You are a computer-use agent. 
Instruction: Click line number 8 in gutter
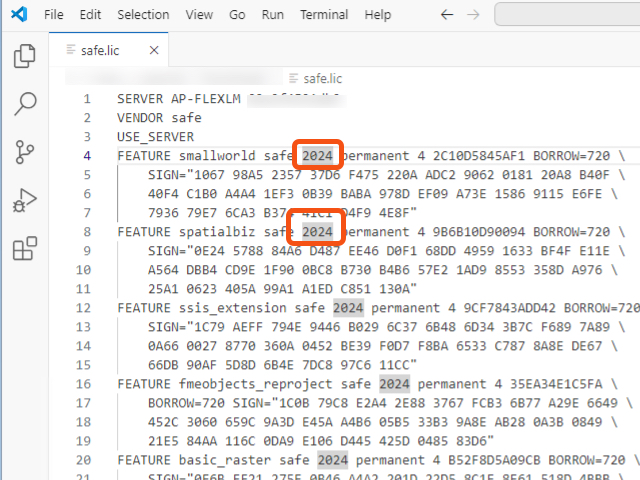pyautogui.click(x=87, y=232)
